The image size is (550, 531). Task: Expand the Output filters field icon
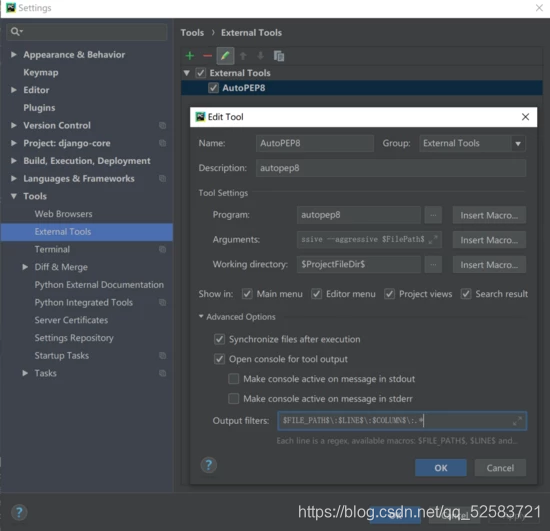pyautogui.click(x=517, y=421)
